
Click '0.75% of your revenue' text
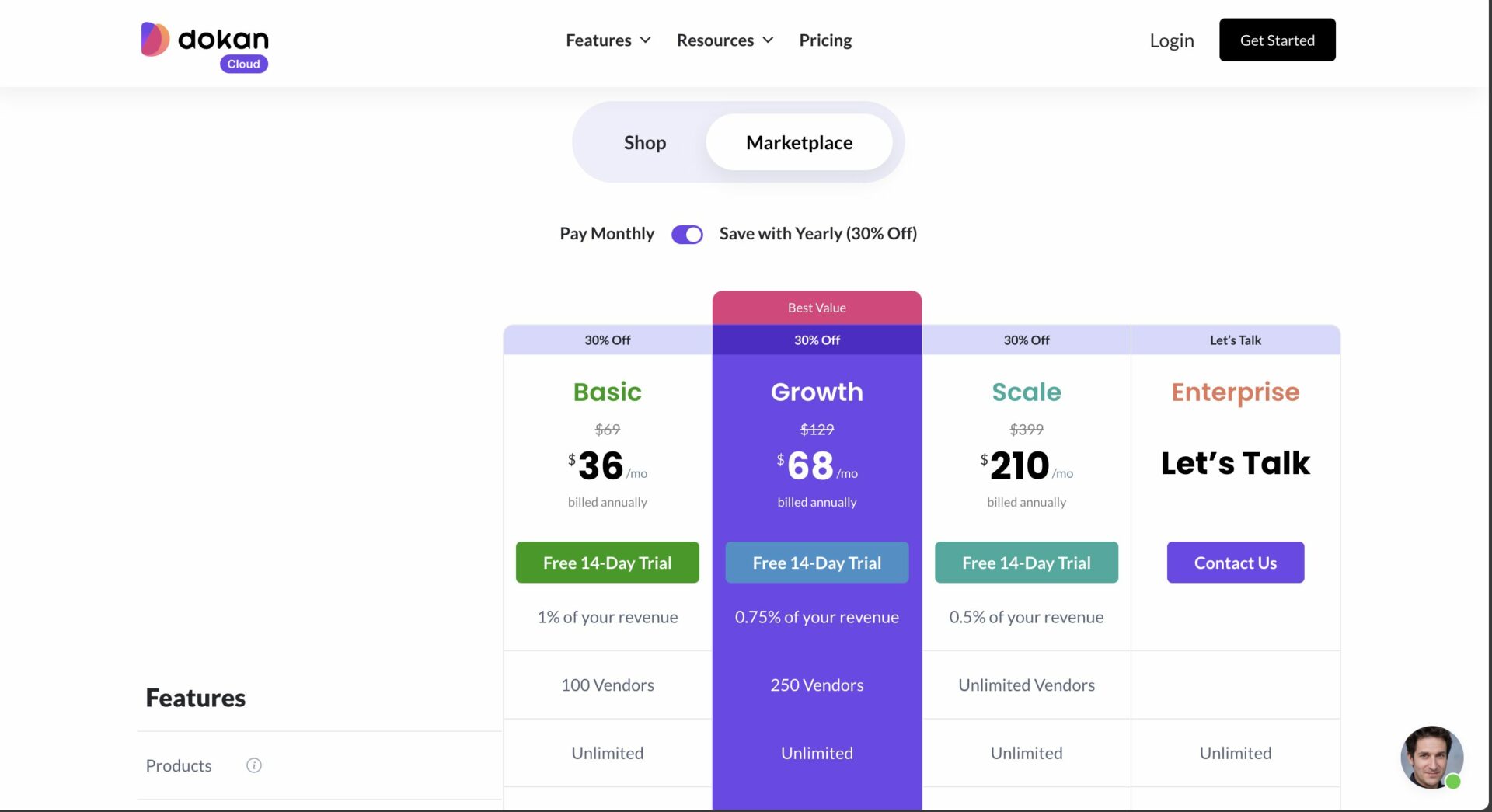click(817, 617)
